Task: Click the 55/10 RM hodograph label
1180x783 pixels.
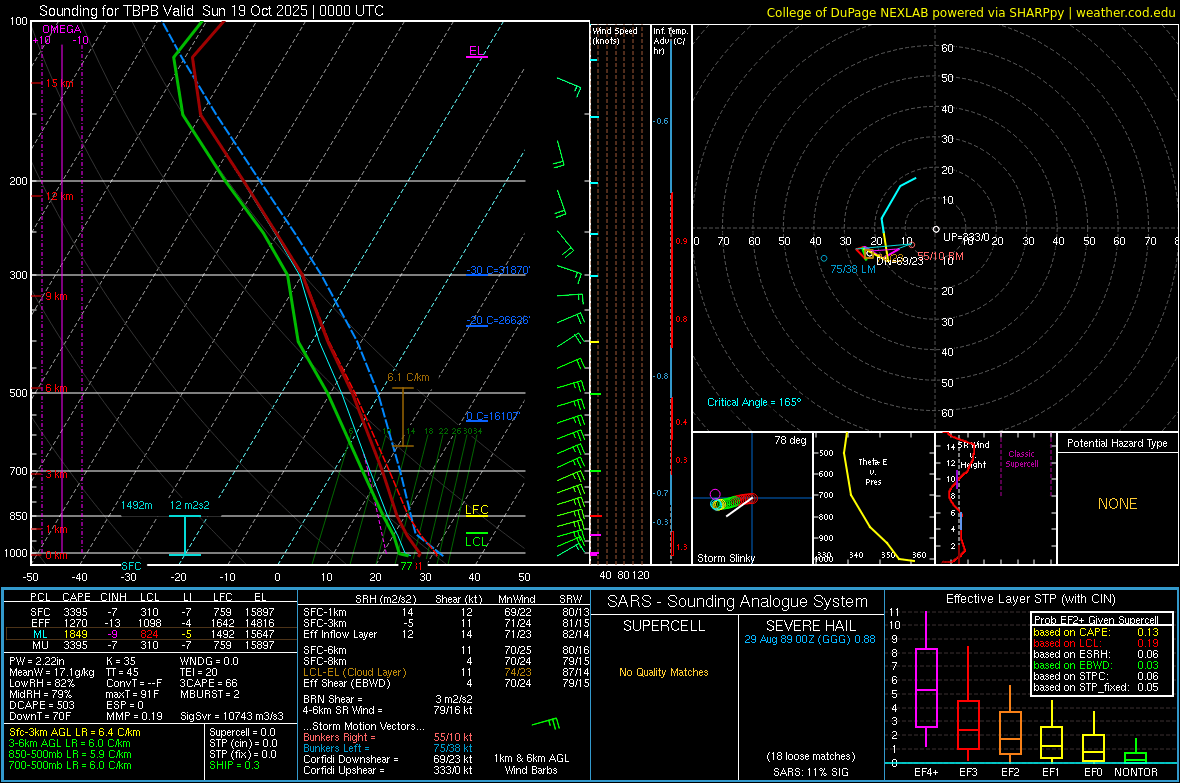Action: (x=940, y=256)
